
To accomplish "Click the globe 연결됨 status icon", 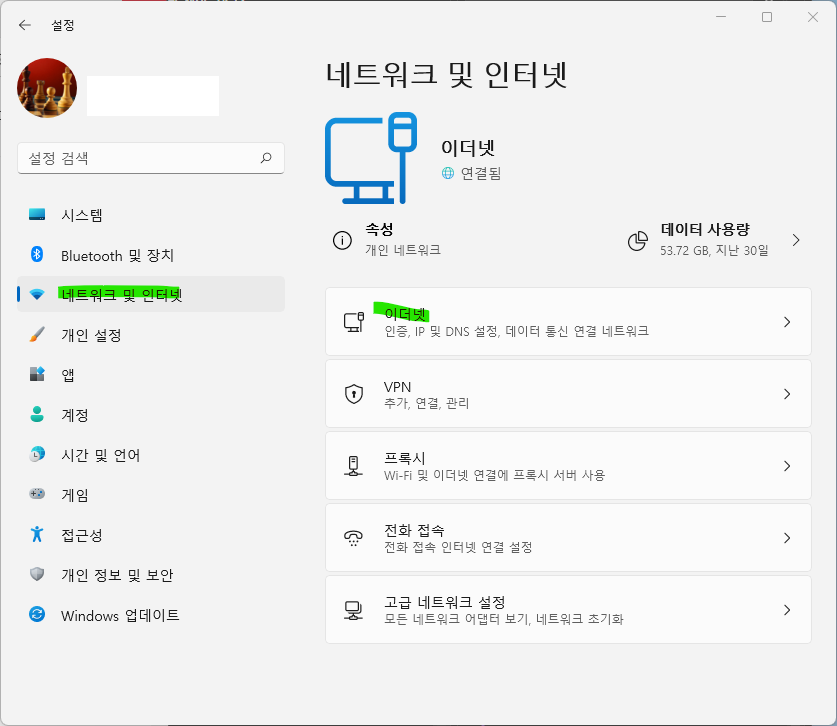I will tap(448, 173).
